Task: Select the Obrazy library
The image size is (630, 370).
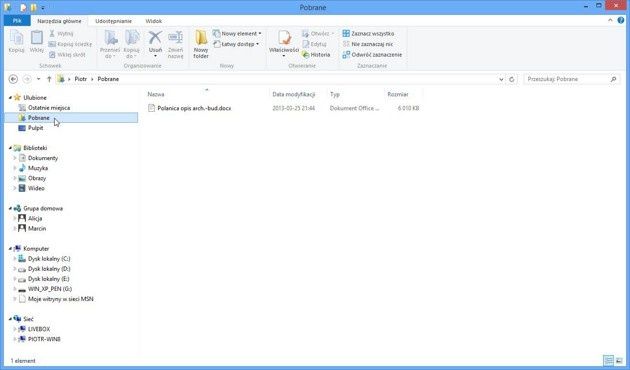Action: point(37,178)
